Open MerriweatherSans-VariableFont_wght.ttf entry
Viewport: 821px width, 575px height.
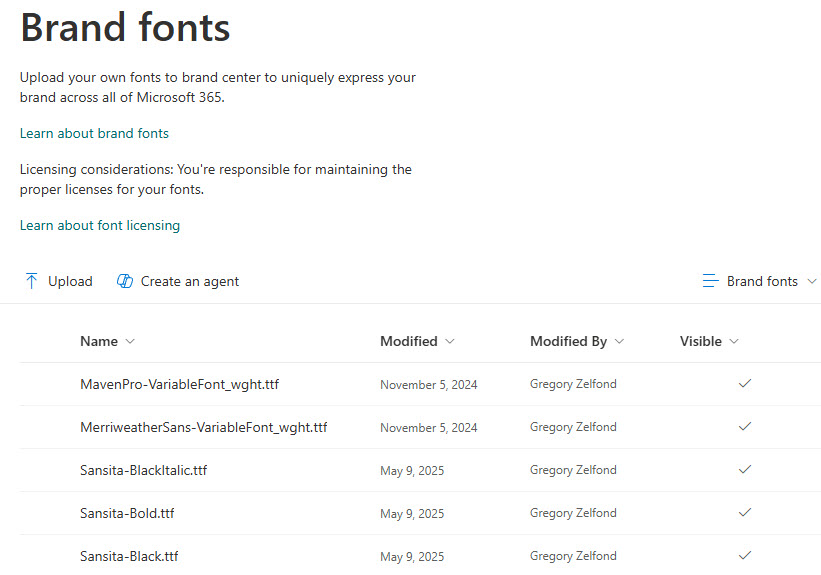pyautogui.click(x=203, y=427)
